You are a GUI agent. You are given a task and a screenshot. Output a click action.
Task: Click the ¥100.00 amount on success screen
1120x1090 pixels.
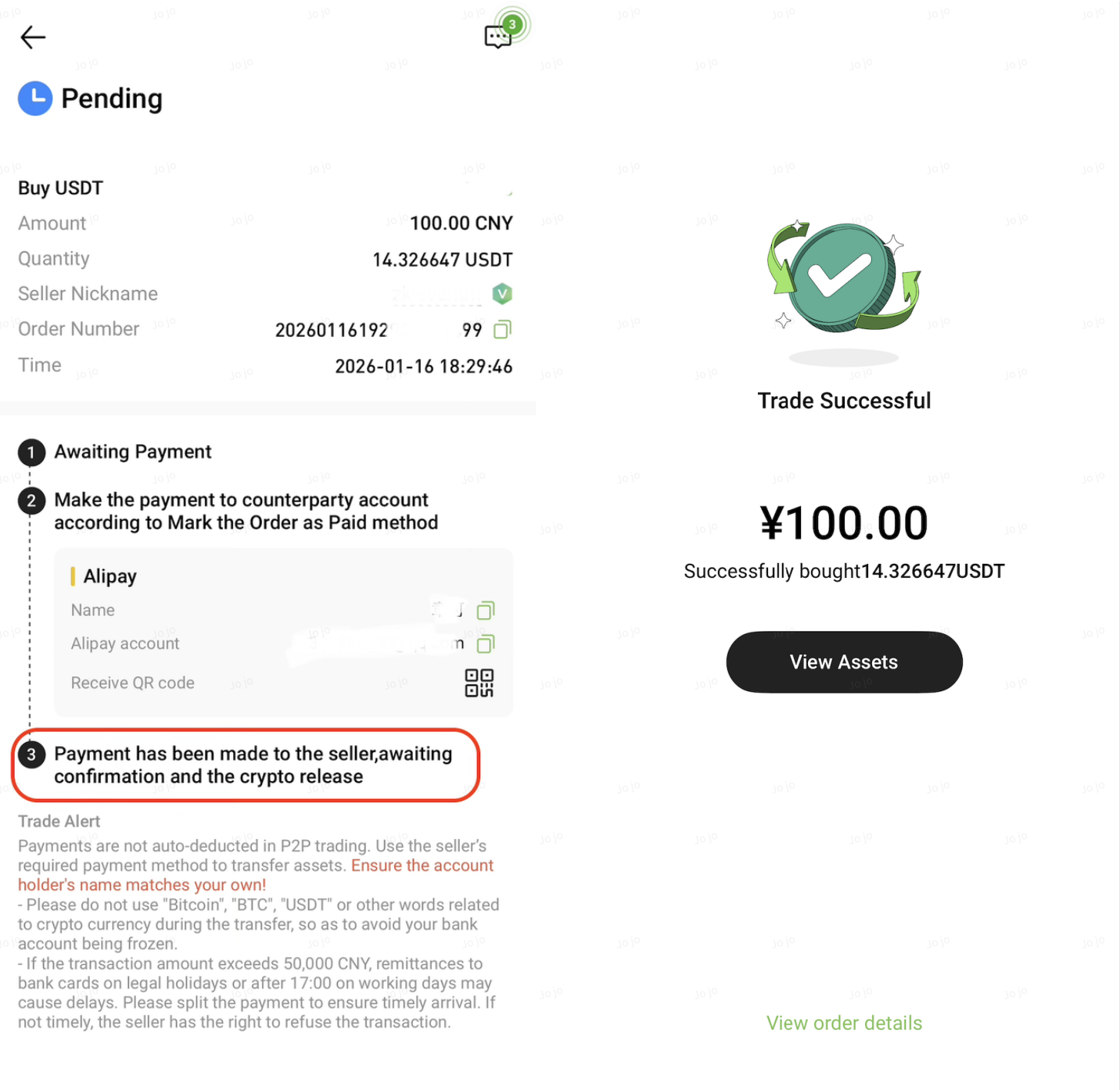[844, 523]
